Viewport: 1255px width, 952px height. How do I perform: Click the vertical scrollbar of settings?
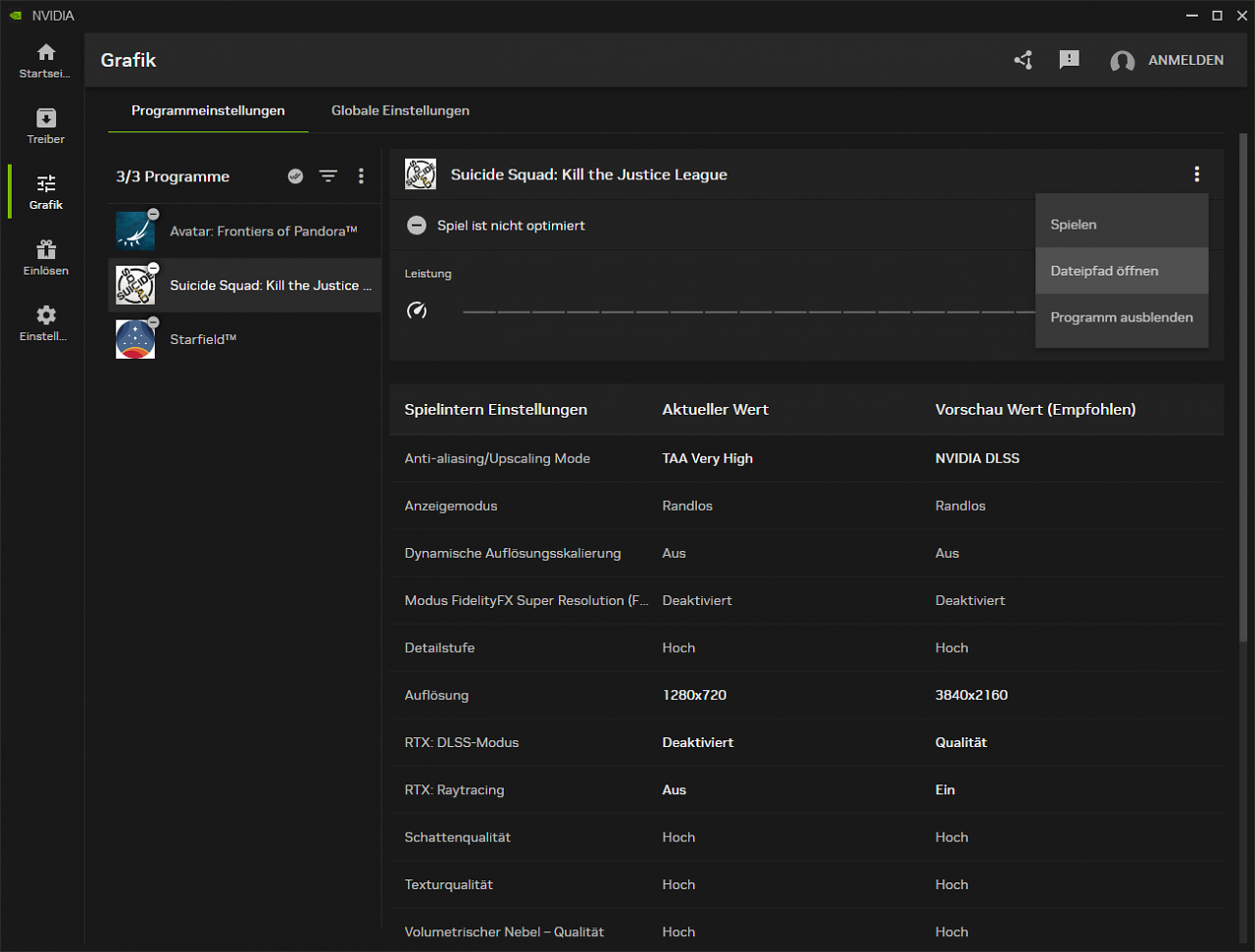tap(1243, 389)
